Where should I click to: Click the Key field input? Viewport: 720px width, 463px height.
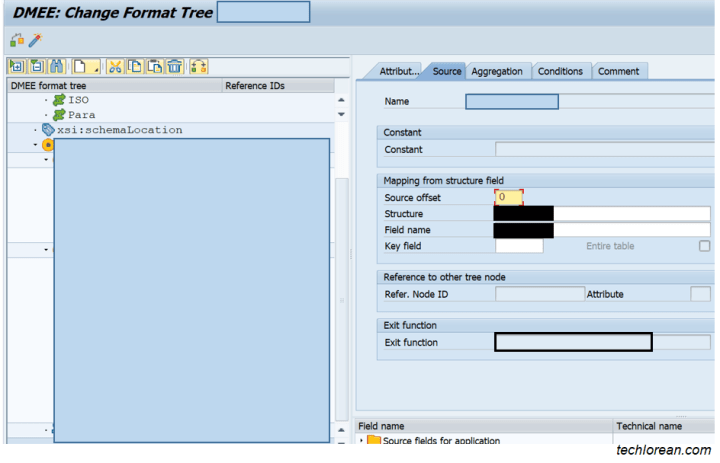click(519, 246)
